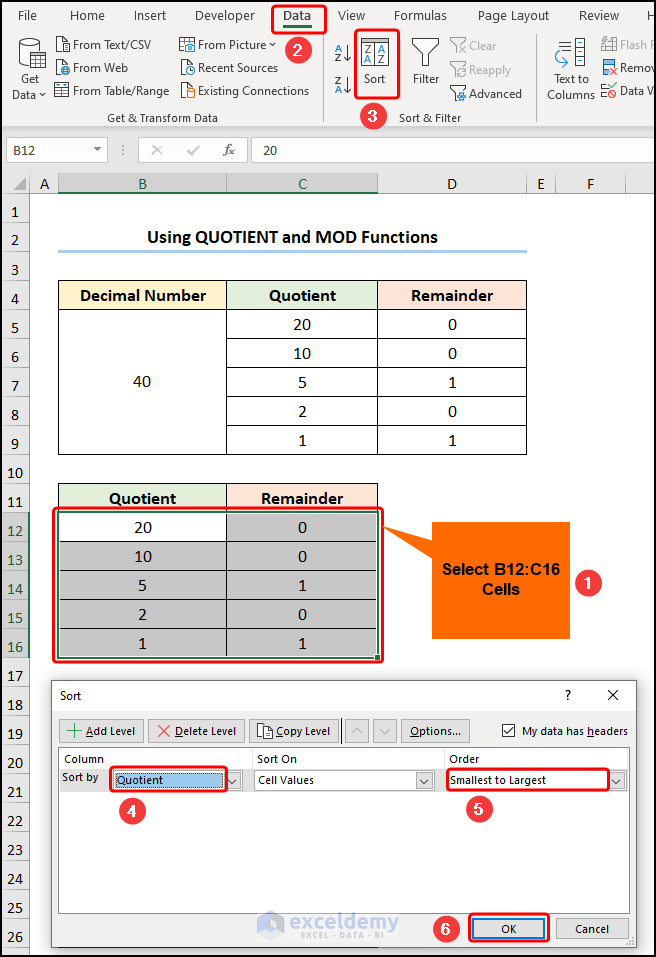This screenshot has width=656, height=957.
Task: Reapply the filter
Action: pos(480,70)
